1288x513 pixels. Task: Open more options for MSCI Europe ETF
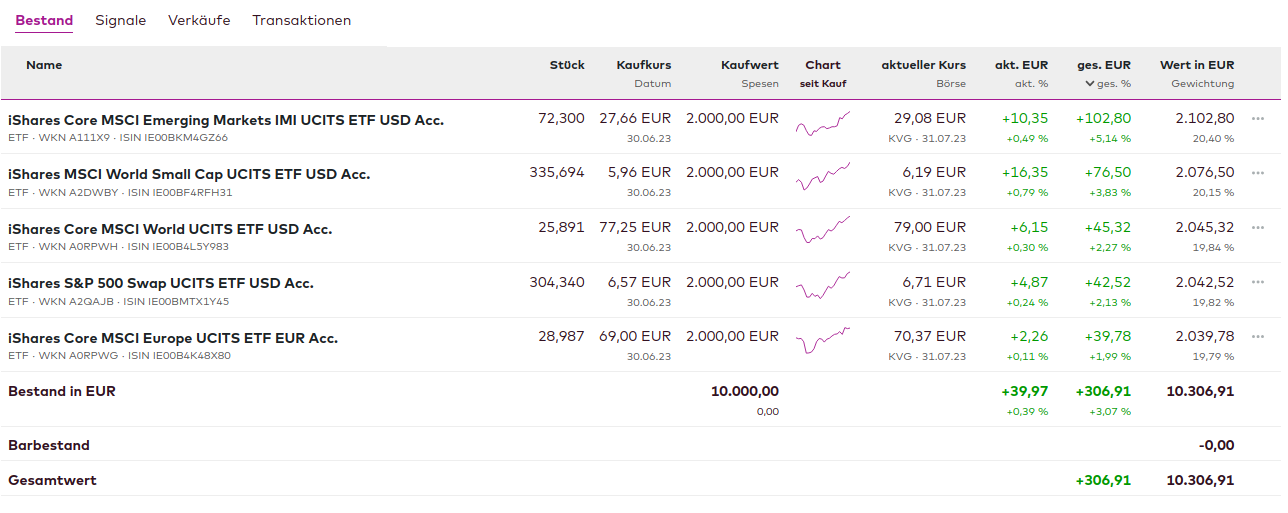[1257, 336]
